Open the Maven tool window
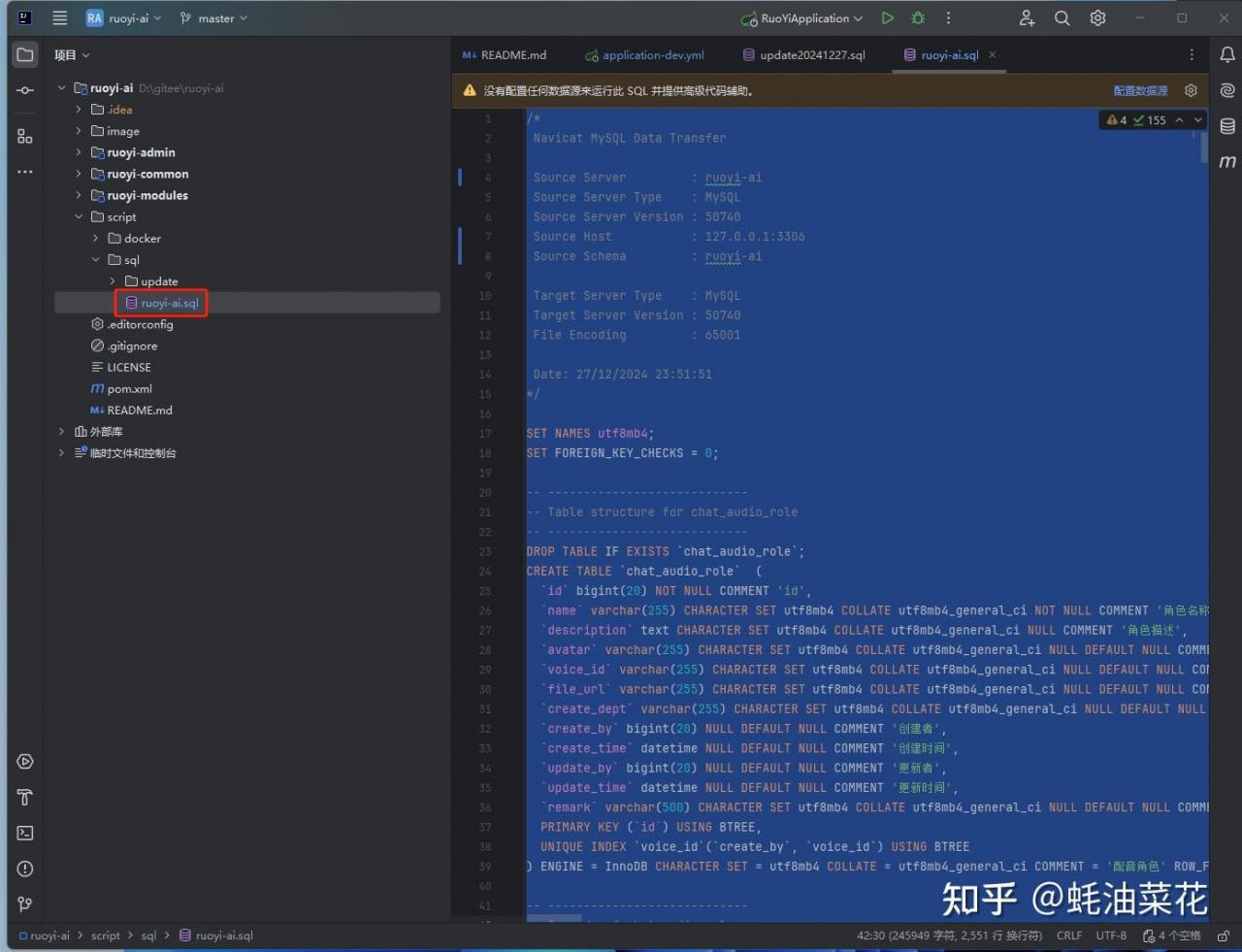The image size is (1242, 952). (1227, 161)
